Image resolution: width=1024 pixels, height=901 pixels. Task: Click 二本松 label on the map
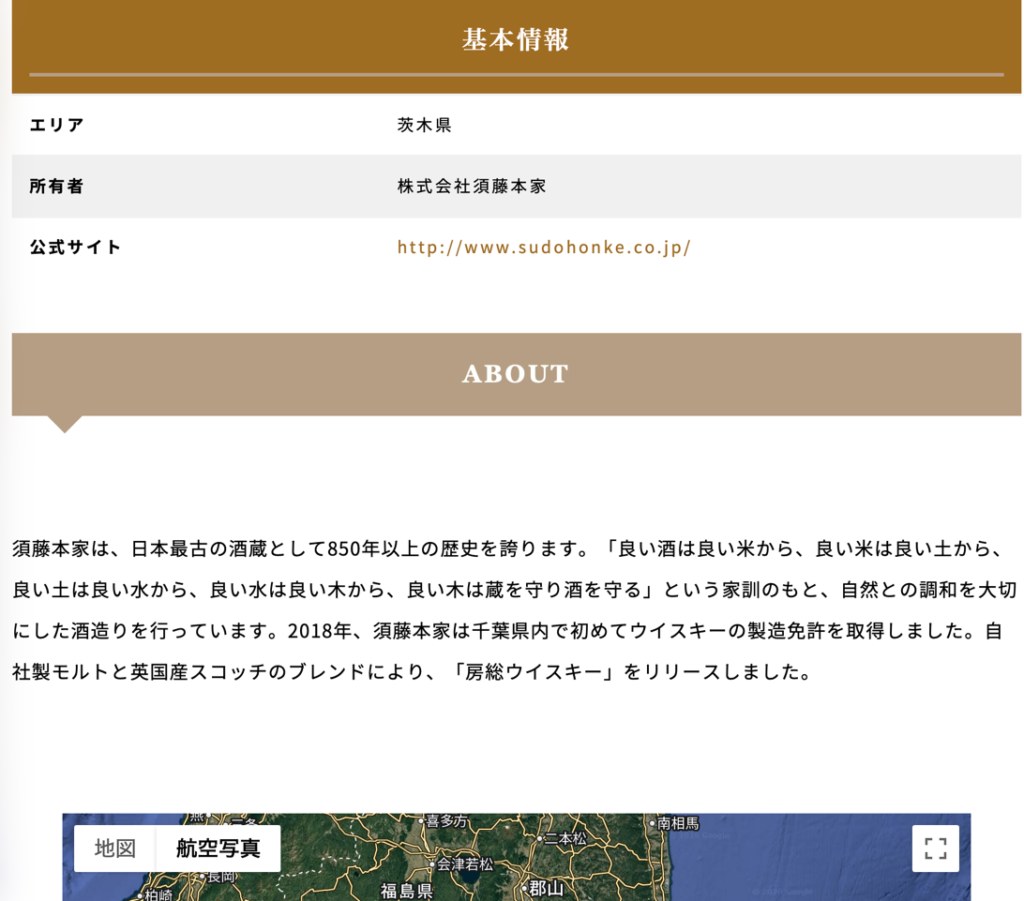(566, 838)
